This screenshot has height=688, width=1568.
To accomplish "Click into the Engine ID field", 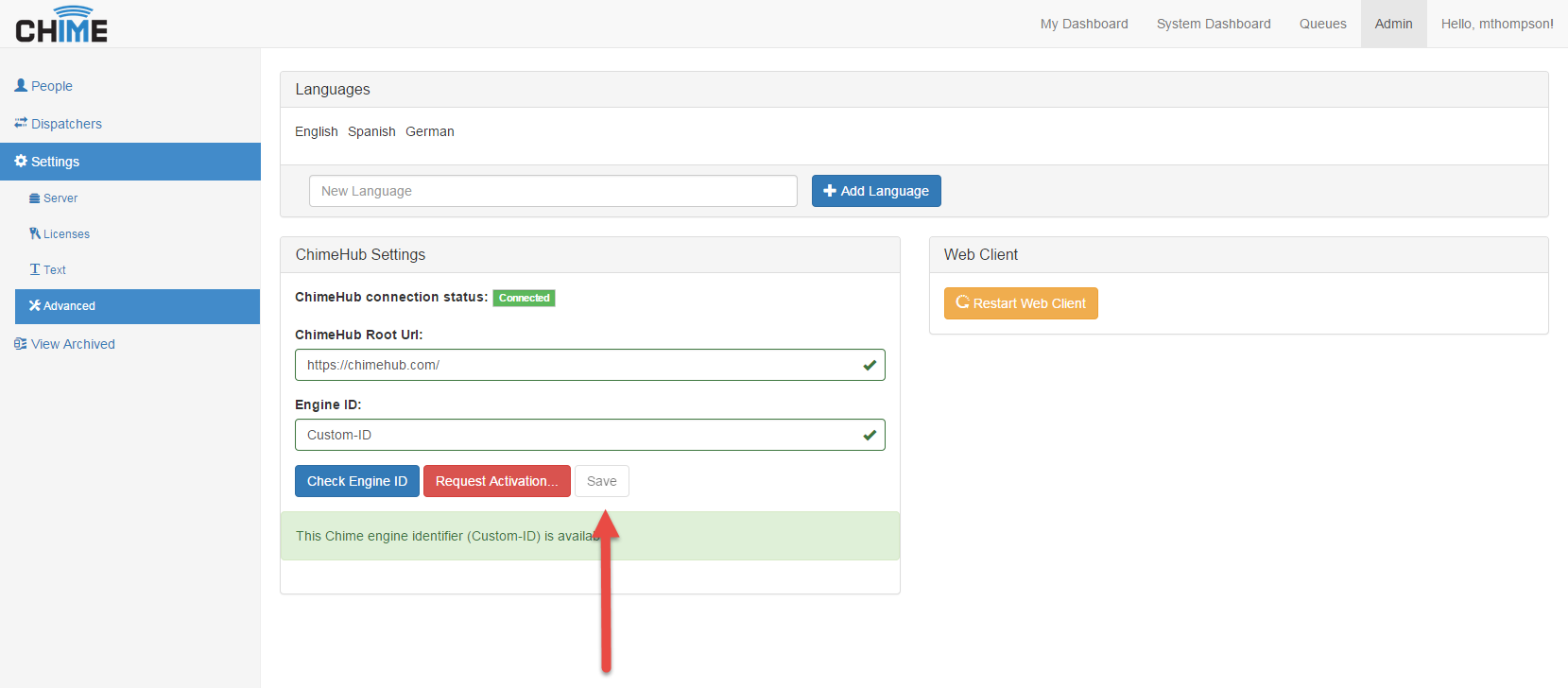I will click(x=590, y=435).
